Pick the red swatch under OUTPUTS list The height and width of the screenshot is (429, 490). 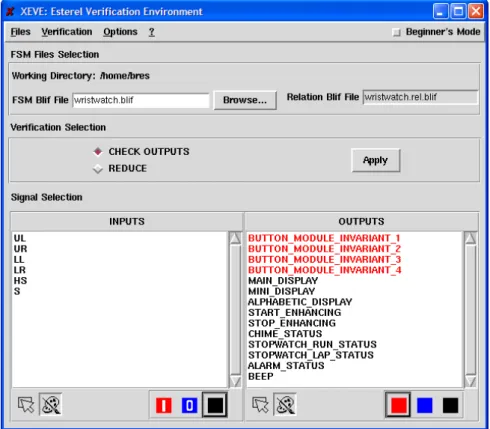click(398, 405)
